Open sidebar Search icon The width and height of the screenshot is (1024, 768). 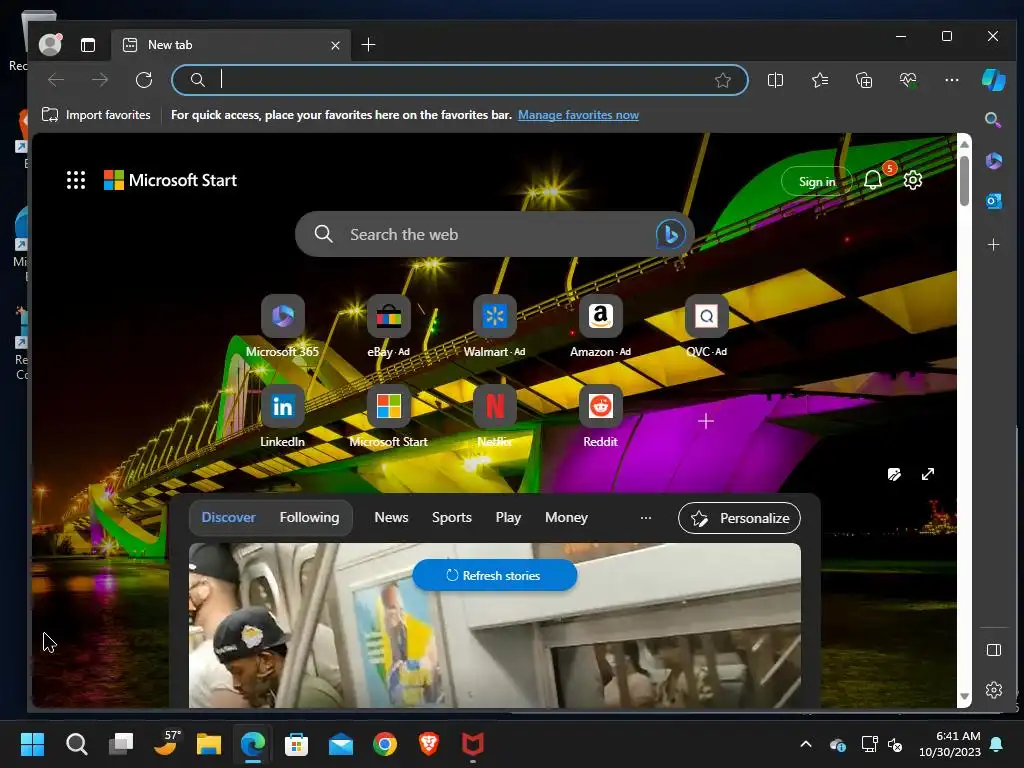pos(993,120)
